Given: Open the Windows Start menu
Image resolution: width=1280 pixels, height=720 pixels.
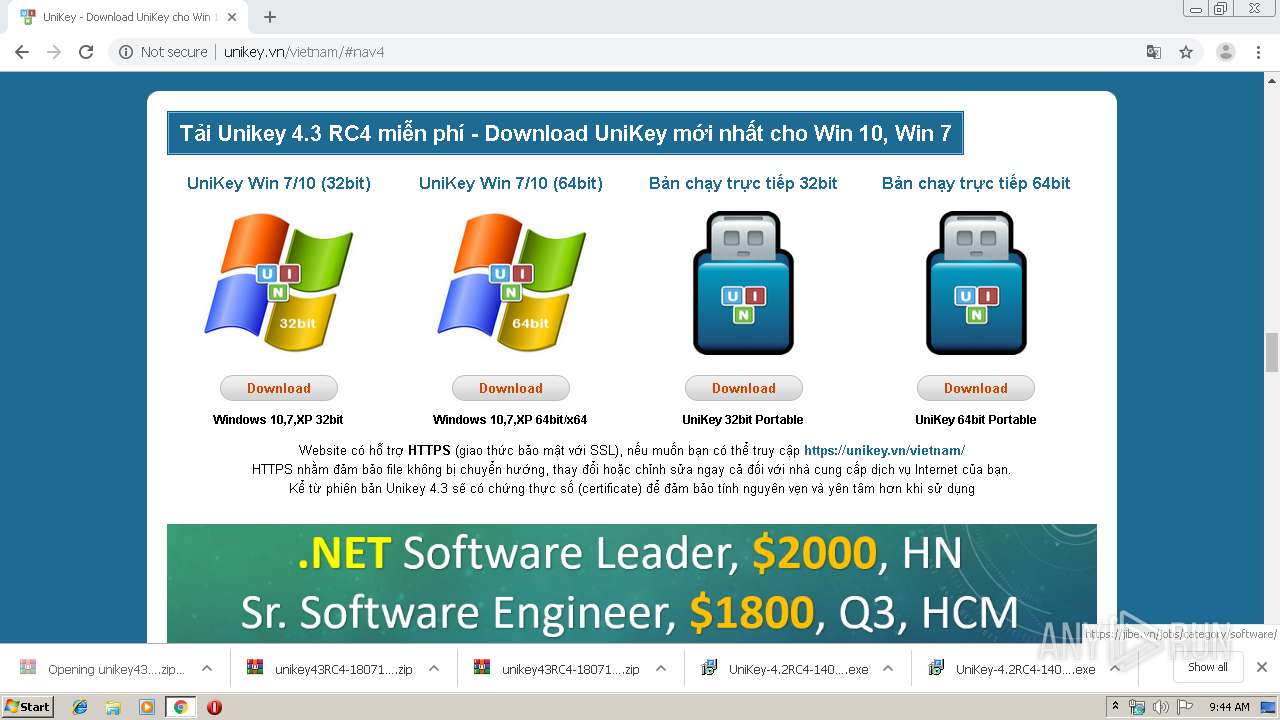Looking at the screenshot, I should point(28,707).
